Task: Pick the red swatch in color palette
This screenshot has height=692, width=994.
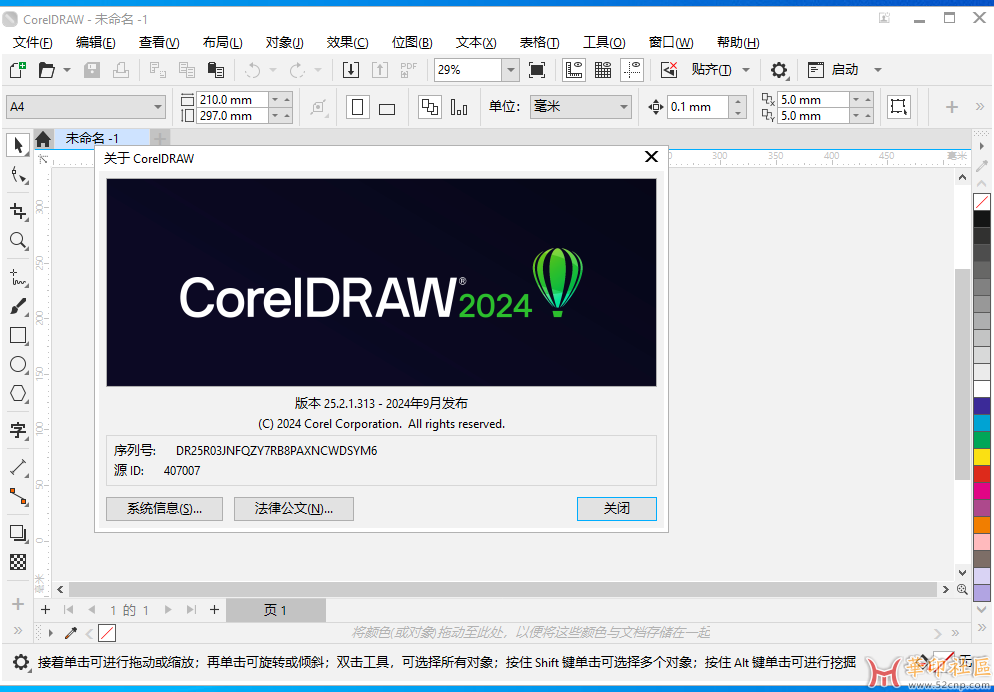Action: (x=982, y=473)
